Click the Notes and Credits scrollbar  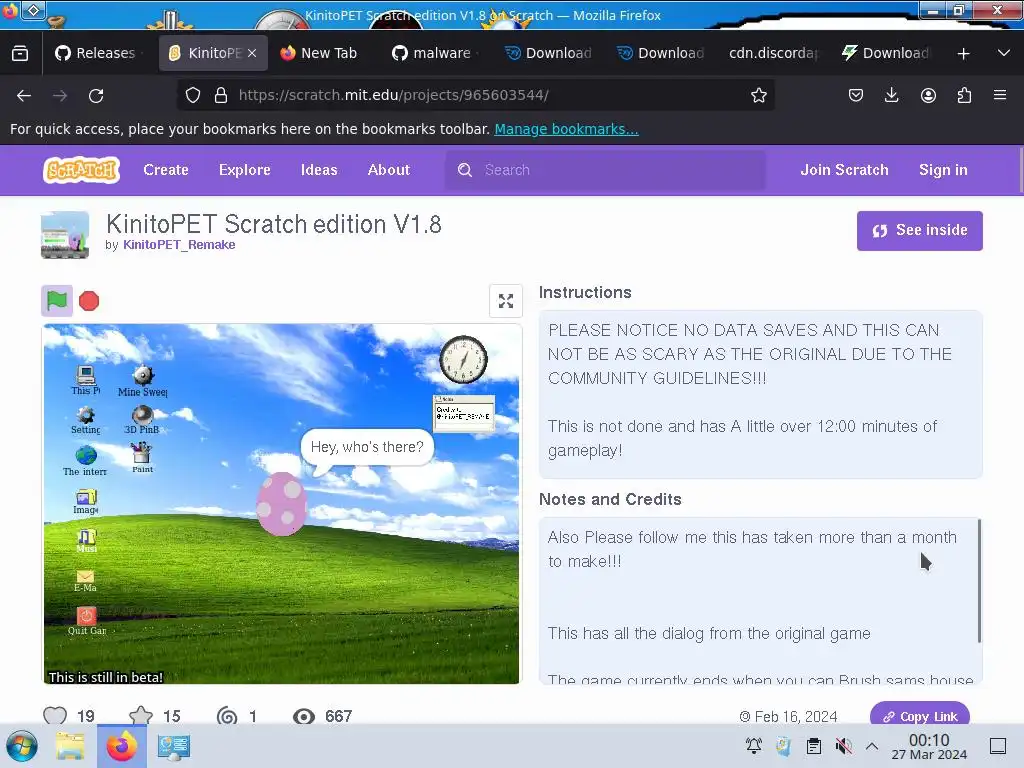[x=979, y=580]
